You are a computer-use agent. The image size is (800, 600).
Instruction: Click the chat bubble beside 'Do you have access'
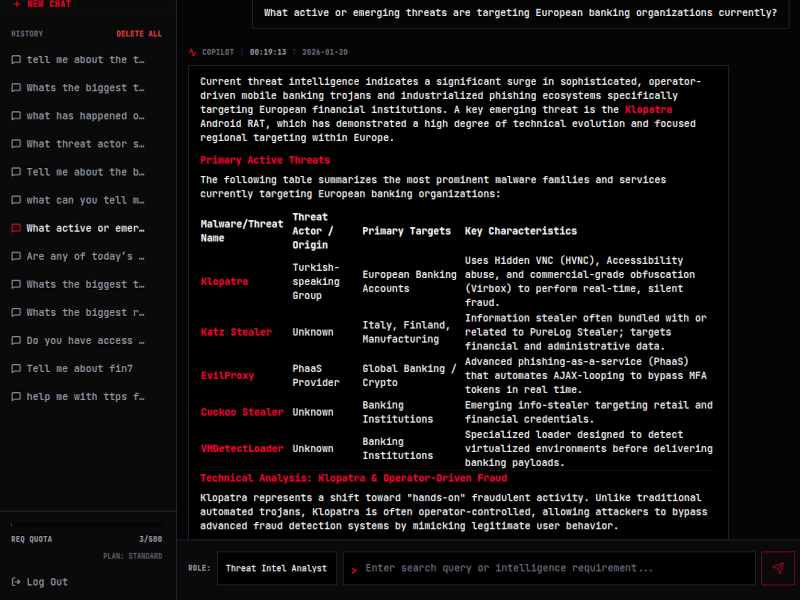coord(14,340)
